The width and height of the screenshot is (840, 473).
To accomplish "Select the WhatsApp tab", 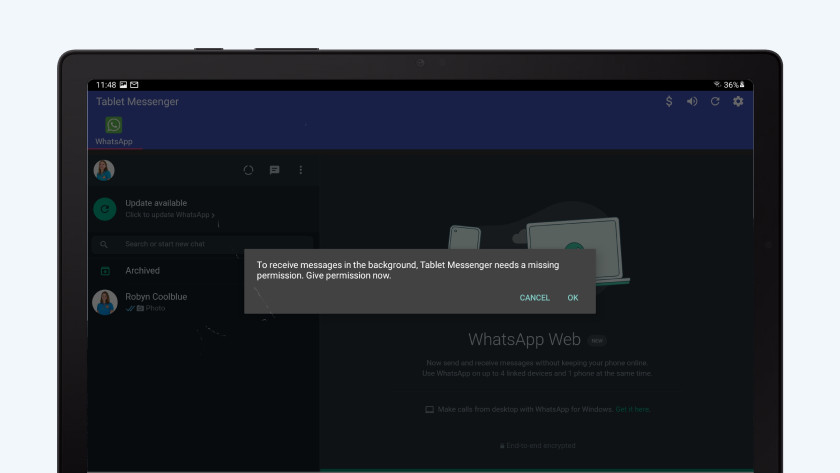I will [x=114, y=141].
